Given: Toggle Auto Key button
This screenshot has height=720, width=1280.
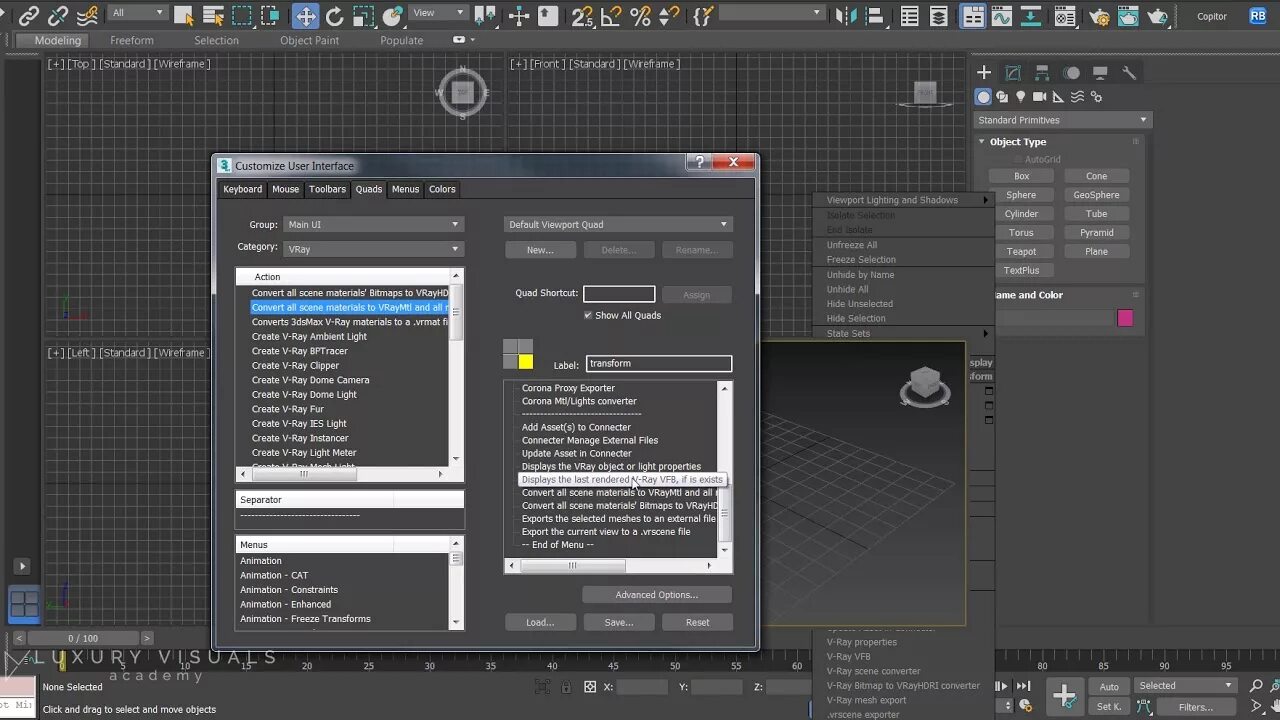Looking at the screenshot, I should 1109,686.
